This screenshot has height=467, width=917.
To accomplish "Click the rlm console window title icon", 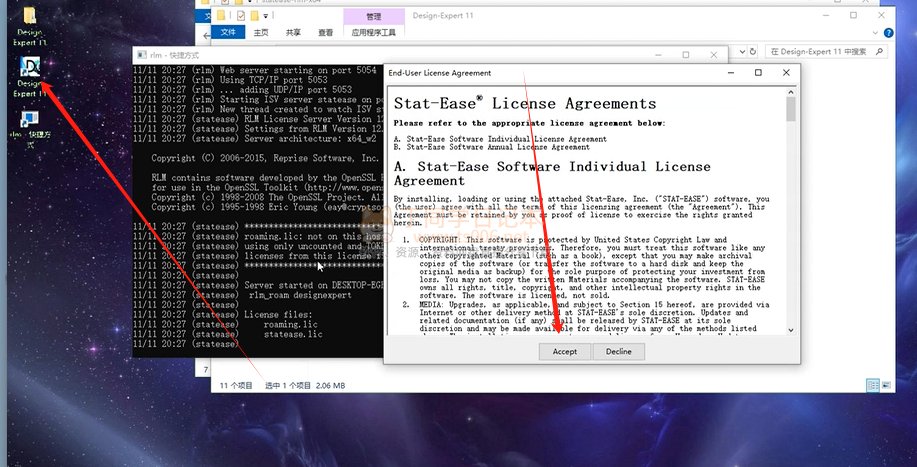I will (141, 55).
